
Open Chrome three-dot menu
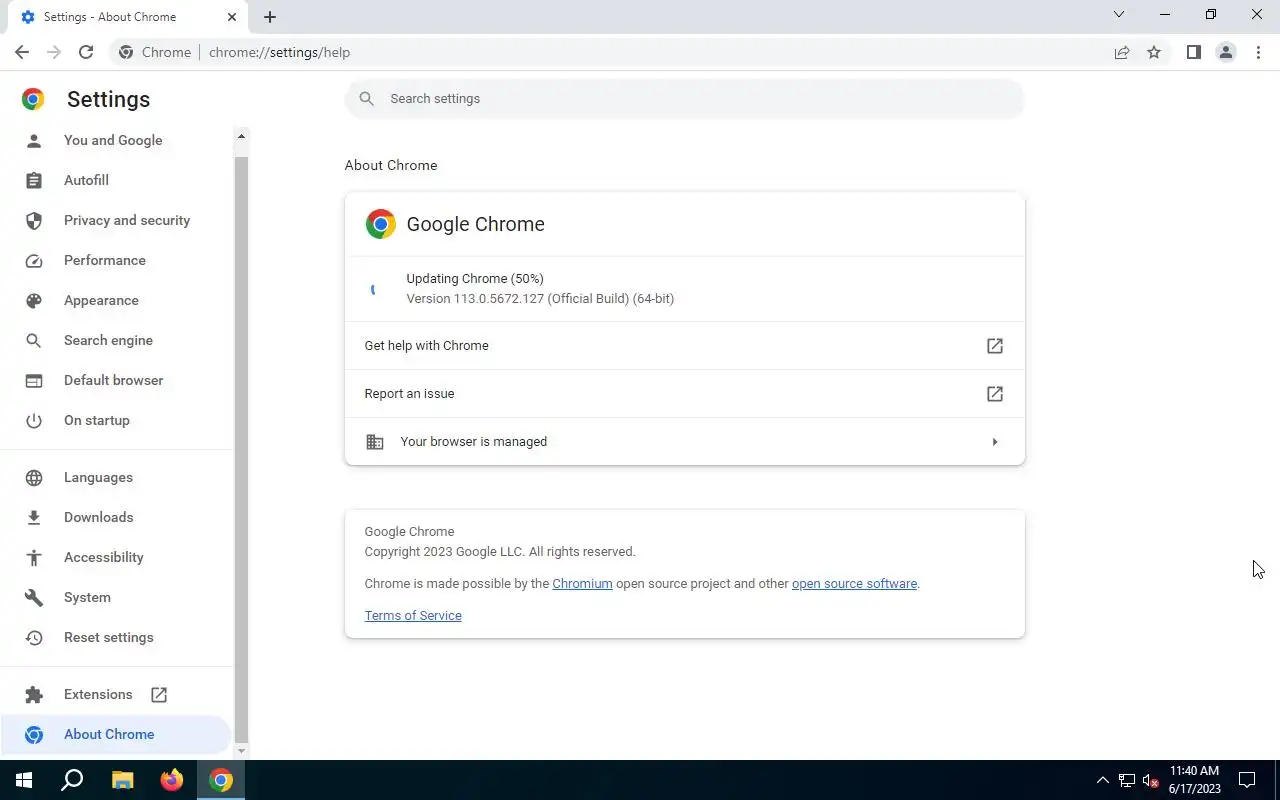click(x=1258, y=52)
